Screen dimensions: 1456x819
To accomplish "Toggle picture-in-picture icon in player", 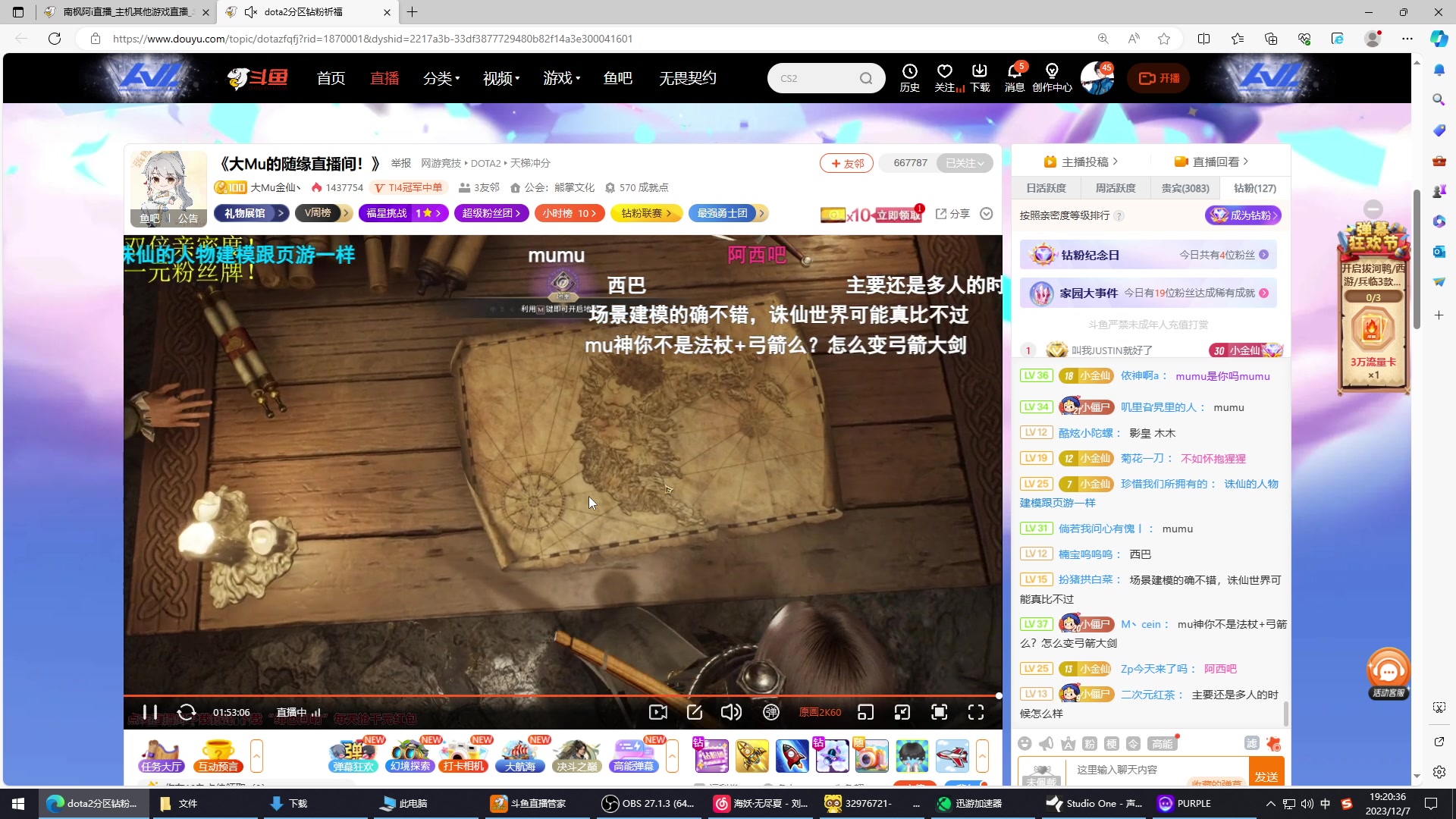I will (x=902, y=712).
